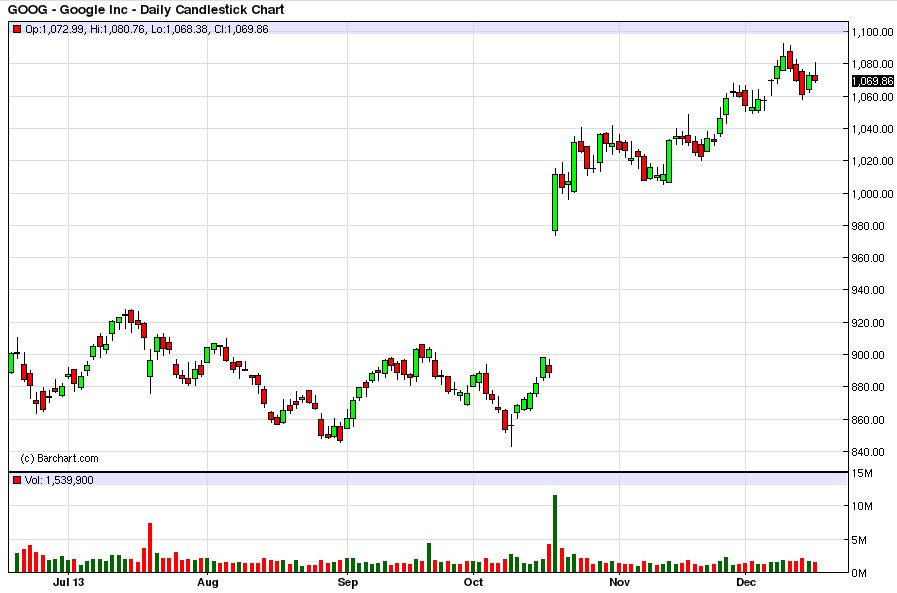
Task: Click the 980.00 price axis label
Action: [x=868, y=226]
